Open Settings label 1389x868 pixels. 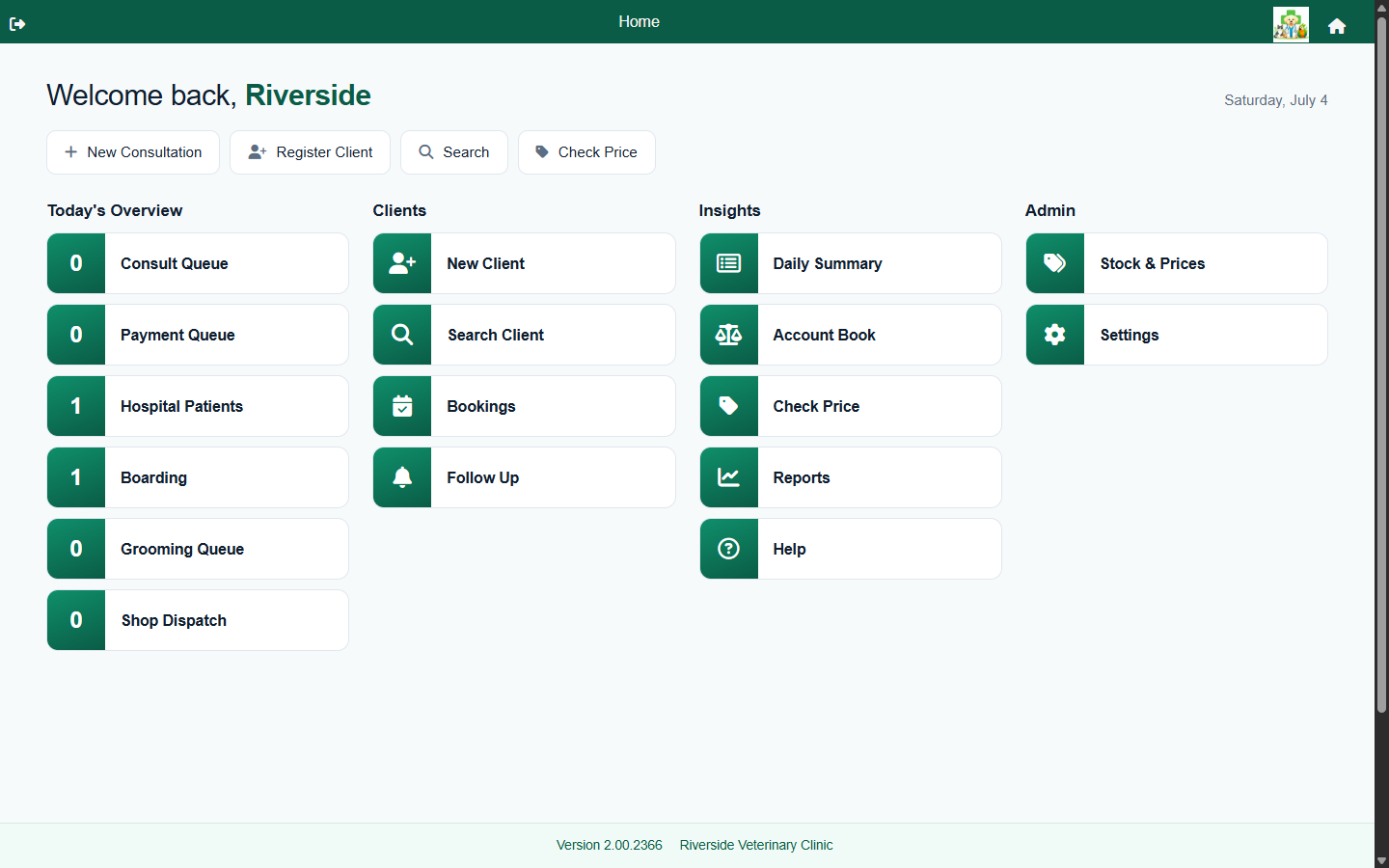[1130, 335]
